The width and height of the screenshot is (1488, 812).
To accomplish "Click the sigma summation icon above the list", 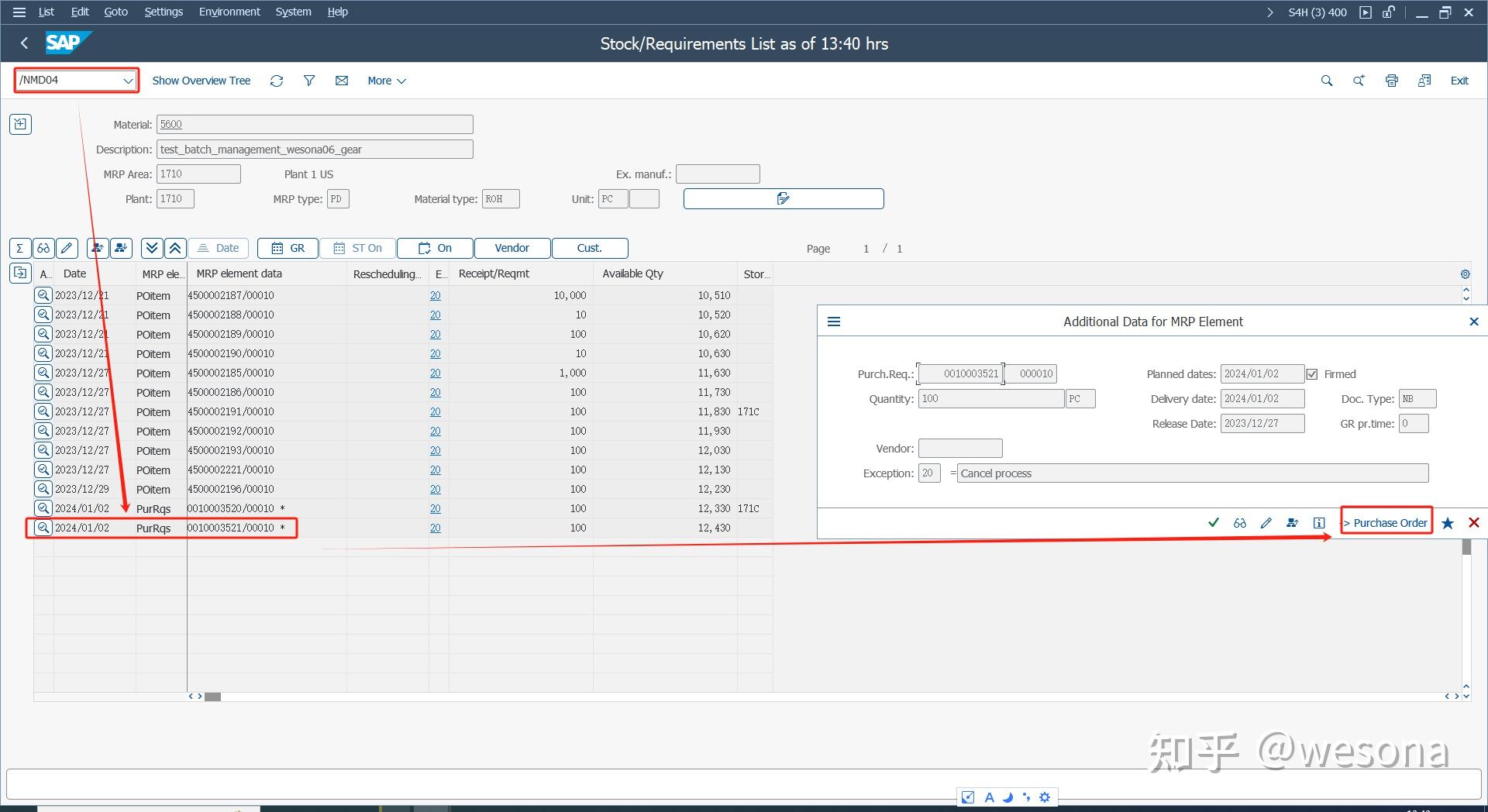I will click(19, 248).
